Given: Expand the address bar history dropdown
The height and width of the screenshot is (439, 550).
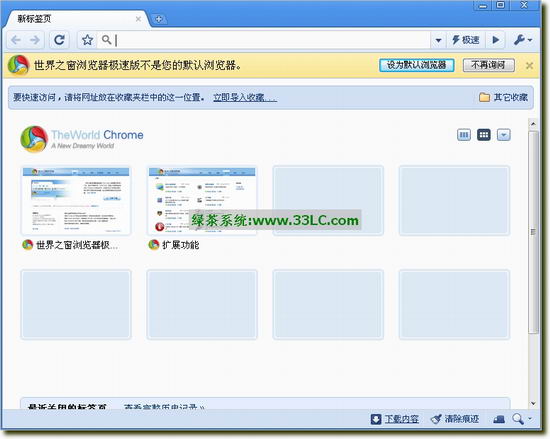Looking at the screenshot, I should (x=438, y=40).
